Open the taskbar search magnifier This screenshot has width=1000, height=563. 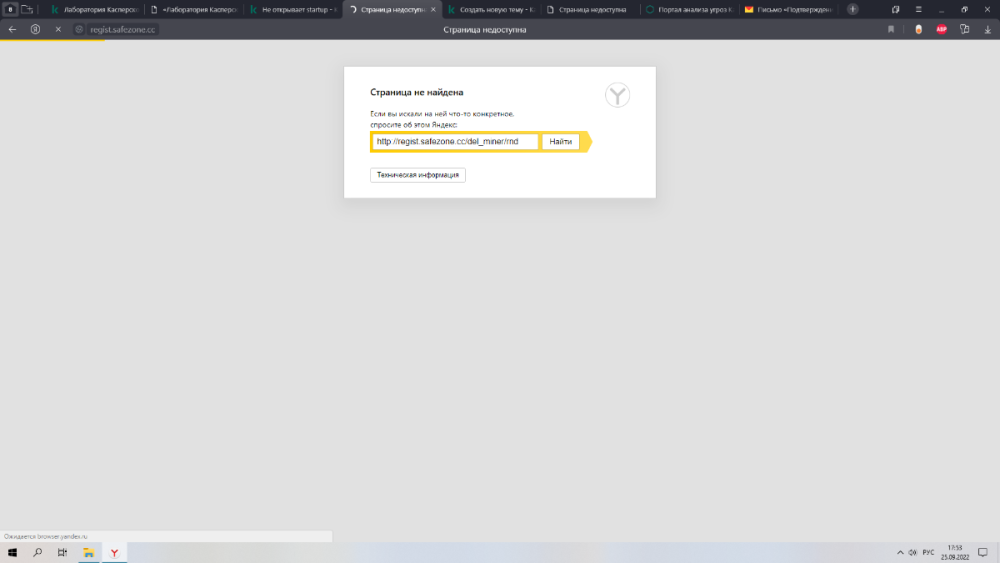click(x=38, y=553)
